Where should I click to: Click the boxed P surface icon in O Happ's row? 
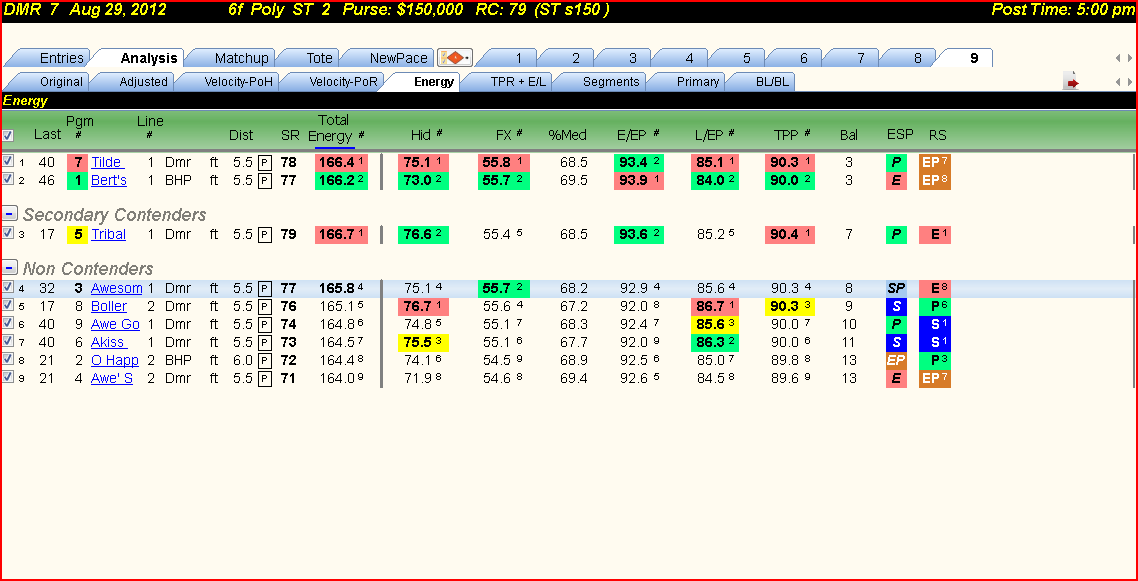(x=266, y=360)
